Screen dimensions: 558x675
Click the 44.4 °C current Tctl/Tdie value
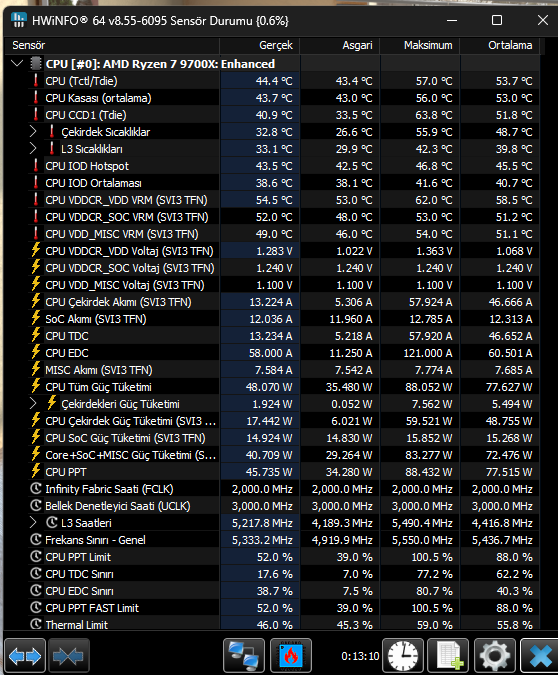tap(274, 81)
